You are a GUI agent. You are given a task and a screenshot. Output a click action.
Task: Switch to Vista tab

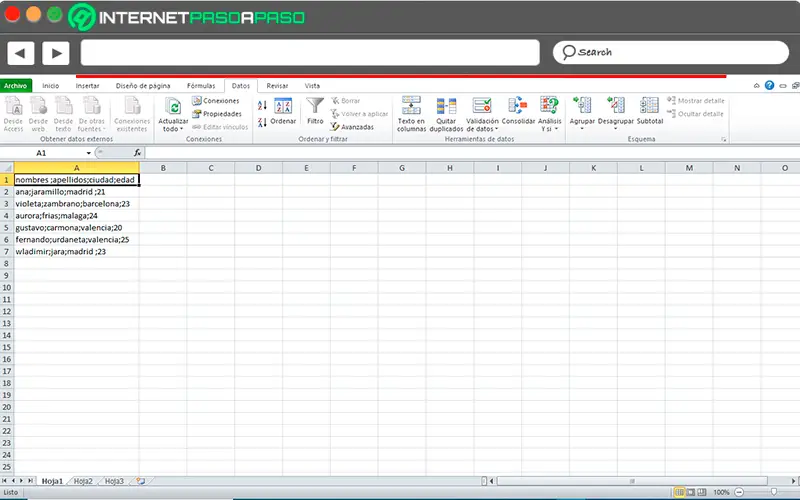(x=312, y=86)
